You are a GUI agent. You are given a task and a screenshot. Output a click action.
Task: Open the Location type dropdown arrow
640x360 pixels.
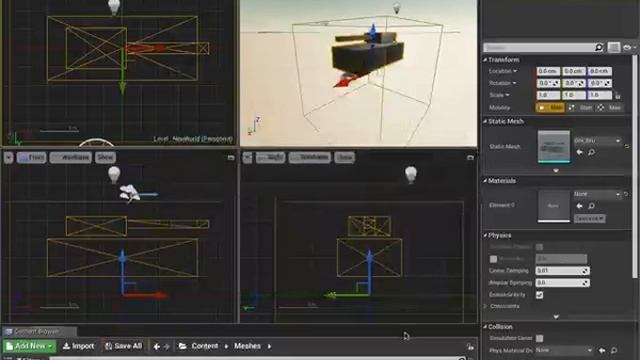click(x=515, y=71)
